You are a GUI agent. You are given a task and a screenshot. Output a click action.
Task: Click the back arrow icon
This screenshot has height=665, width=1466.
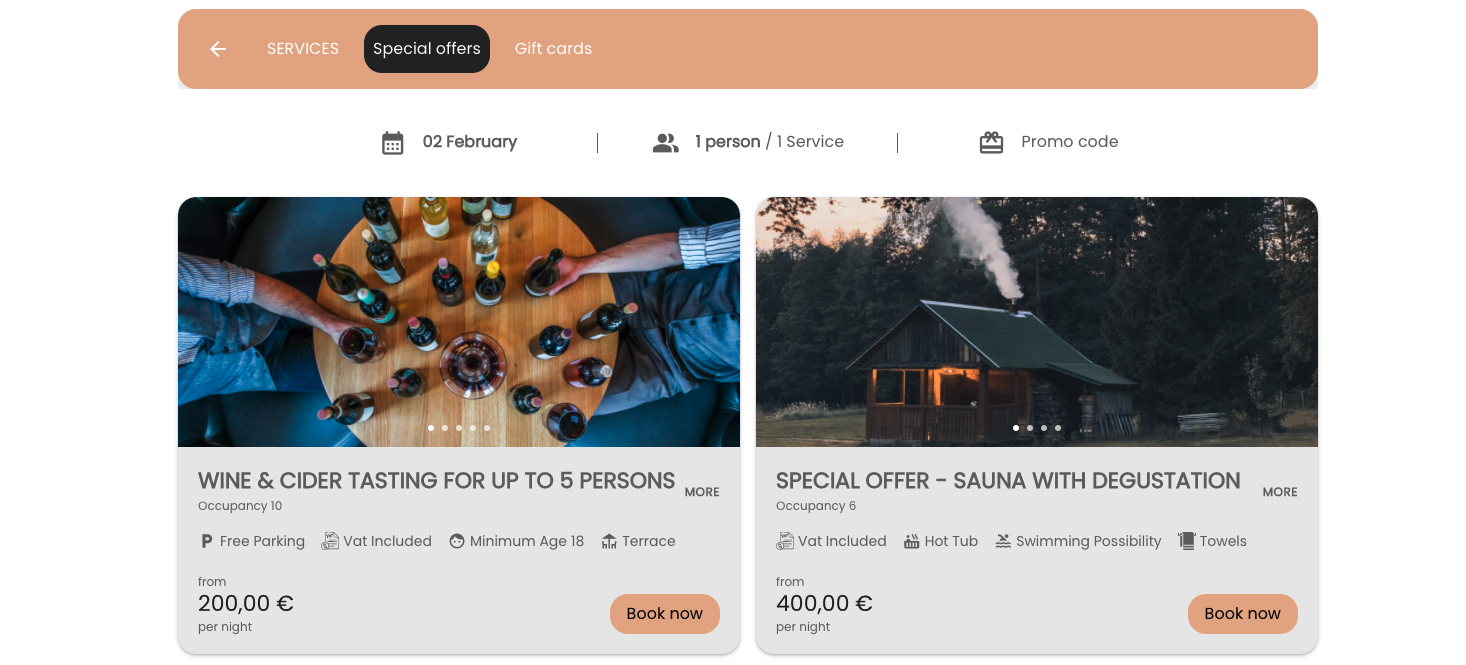[x=218, y=49]
